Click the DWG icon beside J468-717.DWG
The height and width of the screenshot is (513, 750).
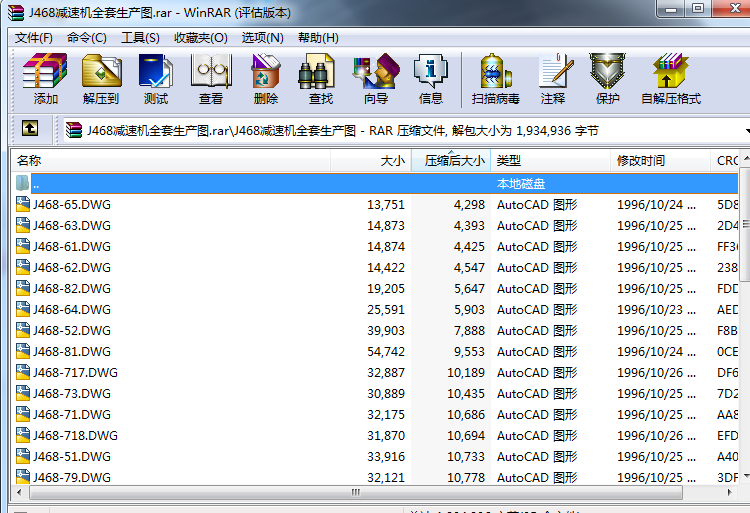coord(23,372)
